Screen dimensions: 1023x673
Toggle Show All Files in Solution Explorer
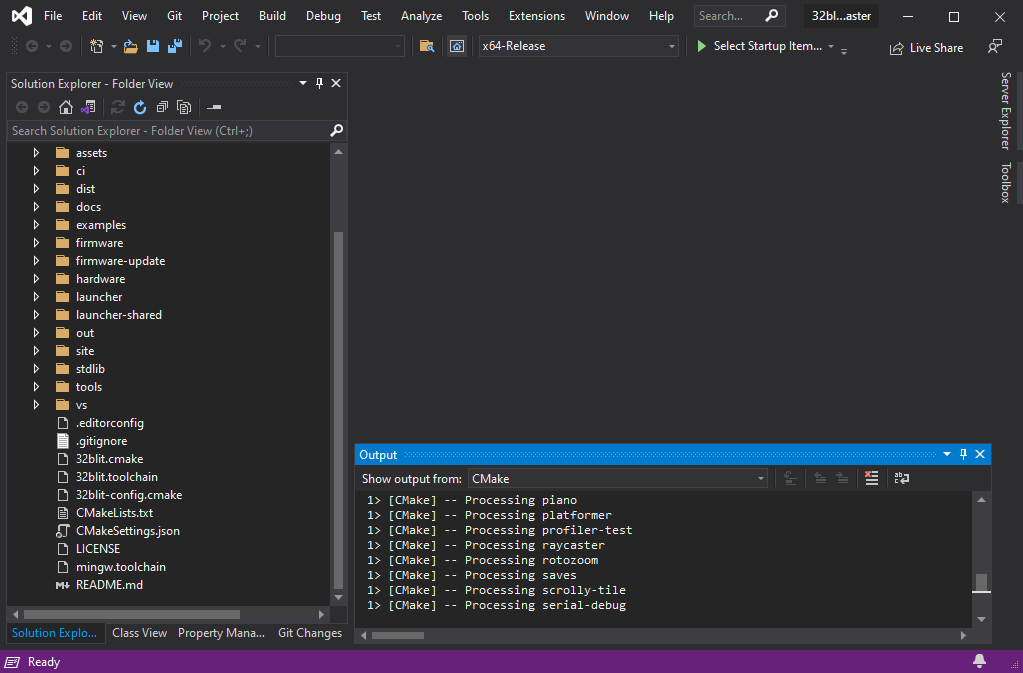(x=184, y=107)
